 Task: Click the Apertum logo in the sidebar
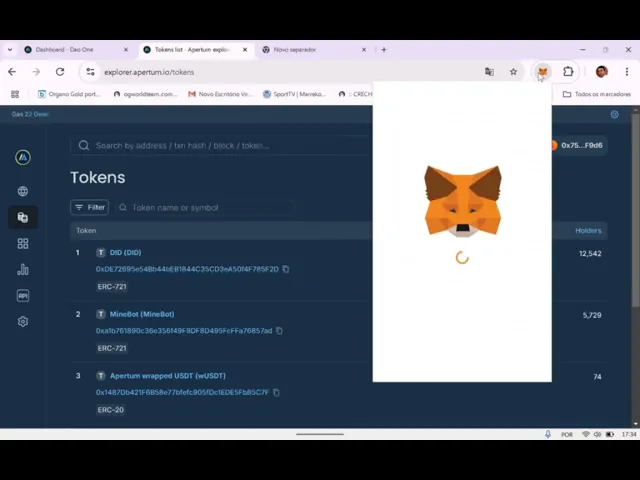tap(23, 157)
